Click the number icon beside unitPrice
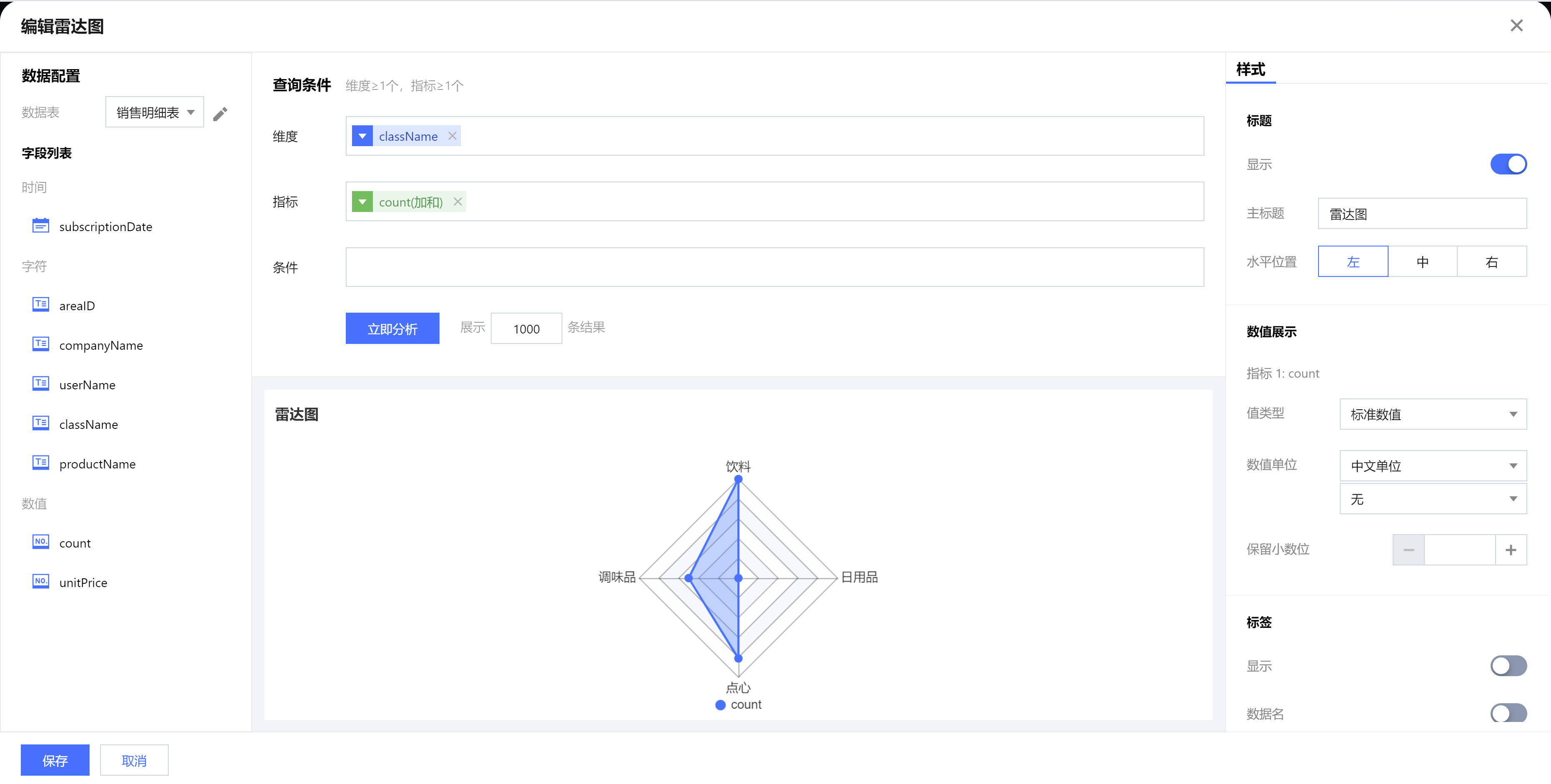The image size is (1551, 784). 40,581
